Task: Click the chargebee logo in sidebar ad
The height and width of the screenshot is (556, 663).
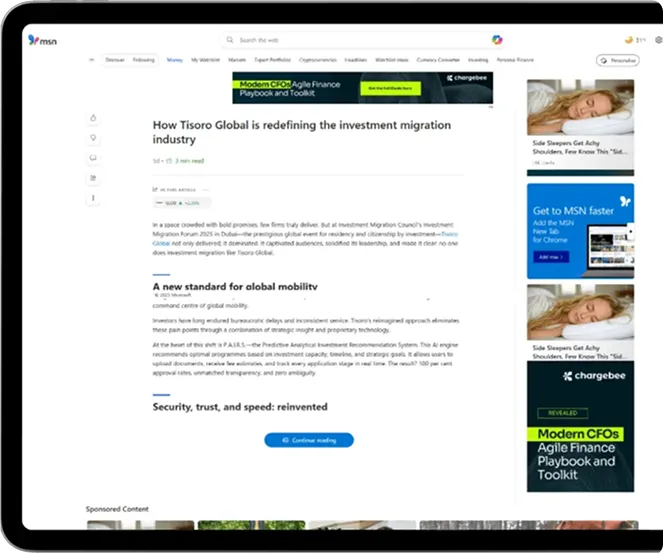Action: click(x=594, y=376)
